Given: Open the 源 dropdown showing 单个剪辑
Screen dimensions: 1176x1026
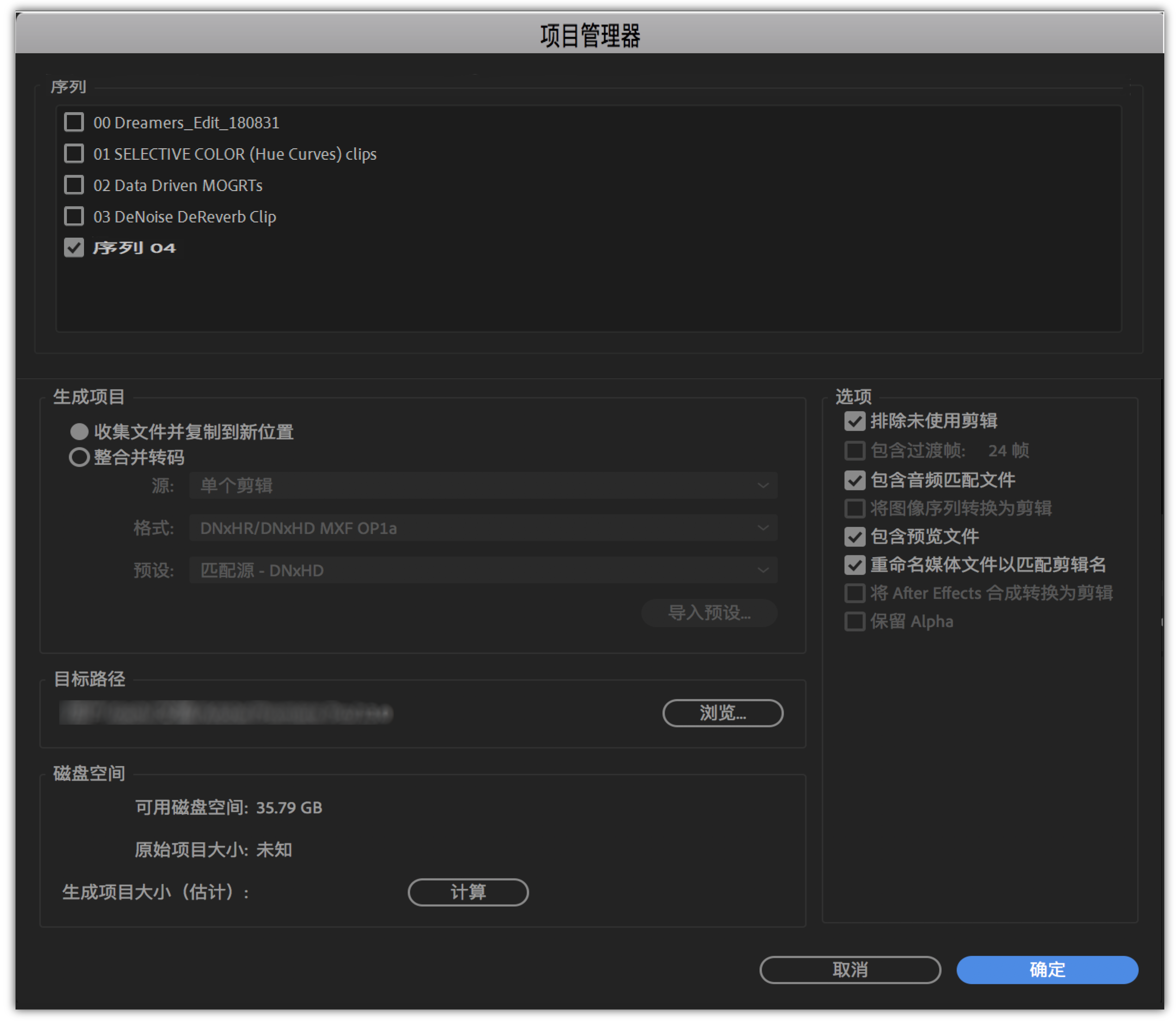Looking at the screenshot, I should (483, 485).
